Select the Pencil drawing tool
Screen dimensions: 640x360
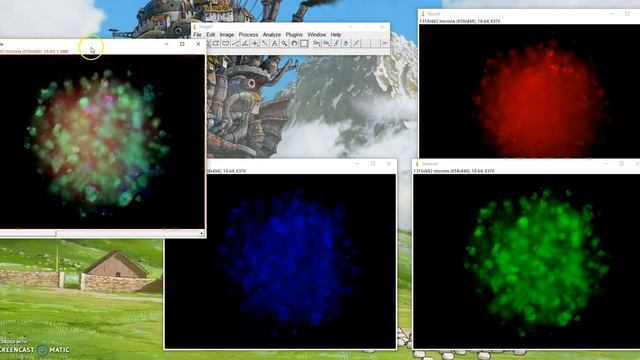(x=336, y=43)
